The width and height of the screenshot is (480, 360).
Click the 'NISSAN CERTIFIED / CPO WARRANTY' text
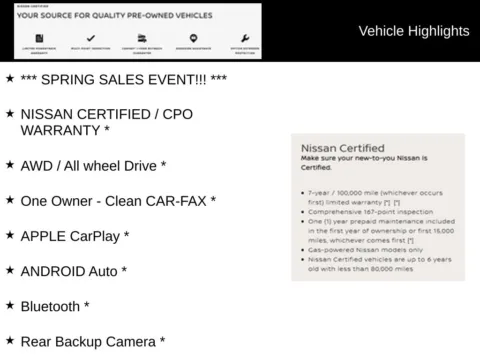coord(107,122)
